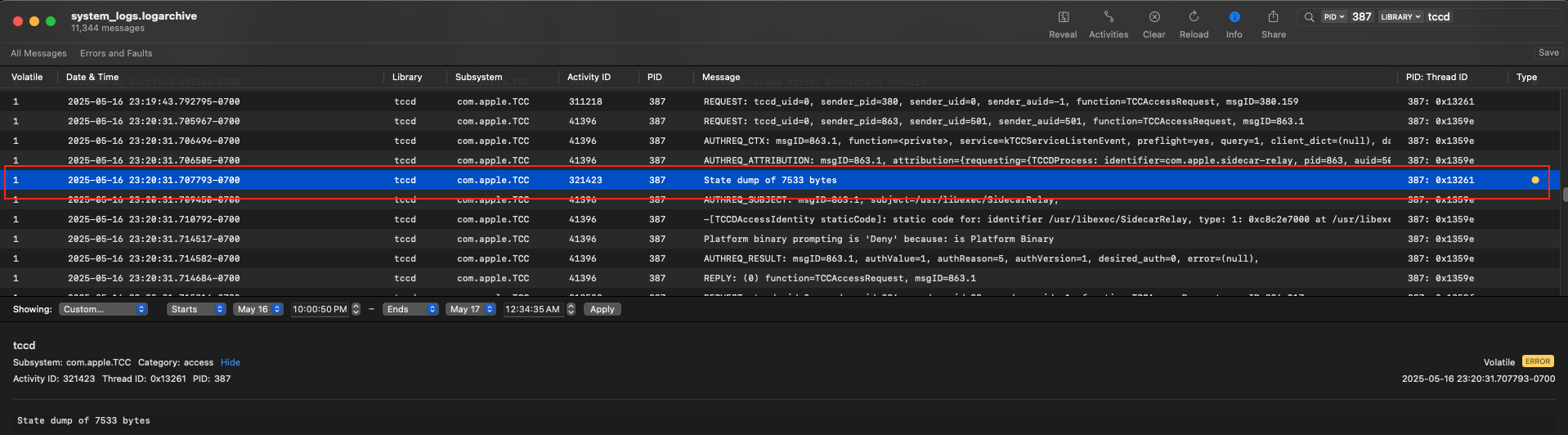The image size is (1568, 435).
Task: Open the LIBRARY search filter dropdown
Action: click(x=1400, y=17)
